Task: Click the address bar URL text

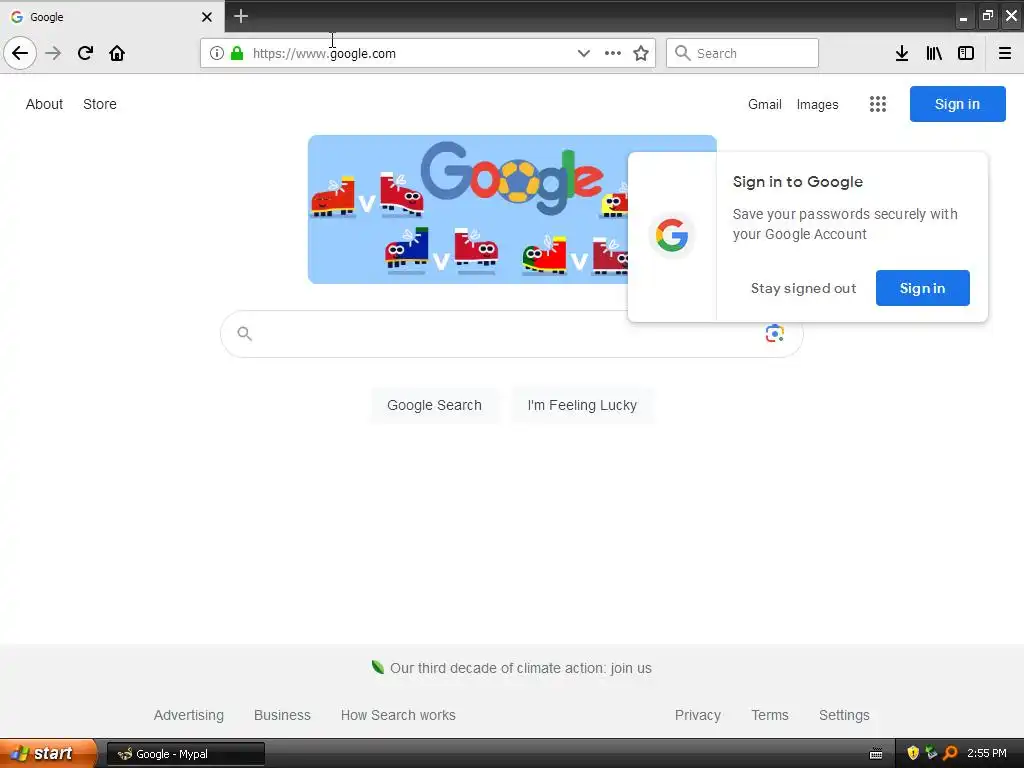Action: 324,54
